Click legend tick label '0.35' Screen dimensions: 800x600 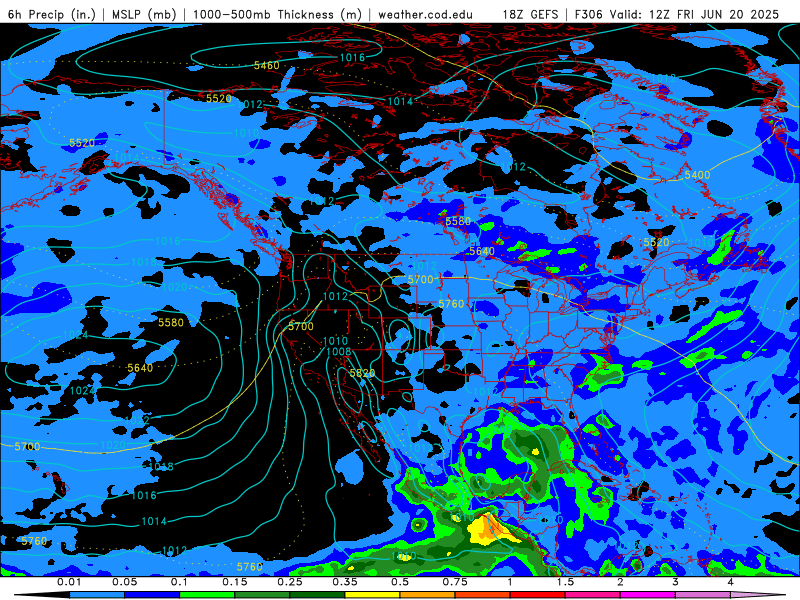click(345, 582)
